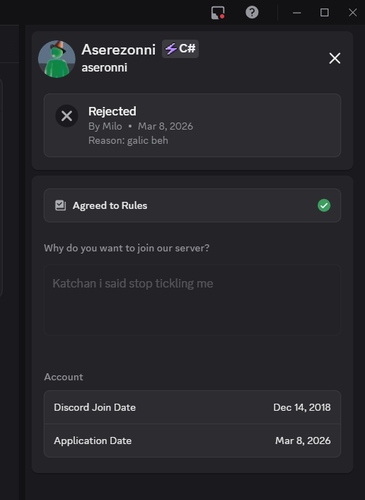Maximize the Discord window
Image resolution: width=365 pixels, height=500 pixels.
(x=324, y=13)
